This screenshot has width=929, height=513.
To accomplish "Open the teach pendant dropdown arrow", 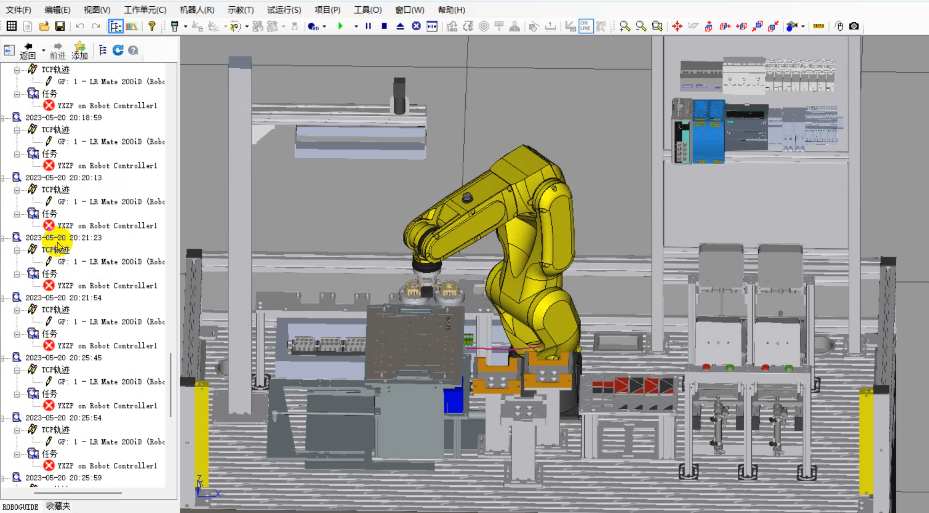I will coord(185,27).
